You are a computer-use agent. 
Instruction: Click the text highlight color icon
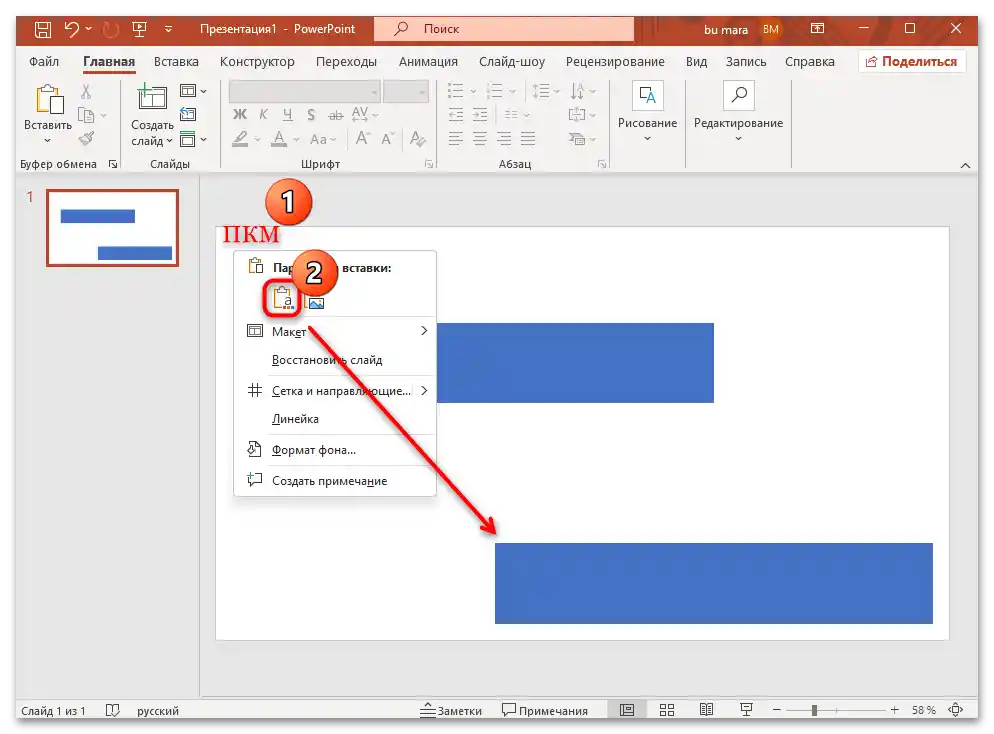tap(242, 138)
